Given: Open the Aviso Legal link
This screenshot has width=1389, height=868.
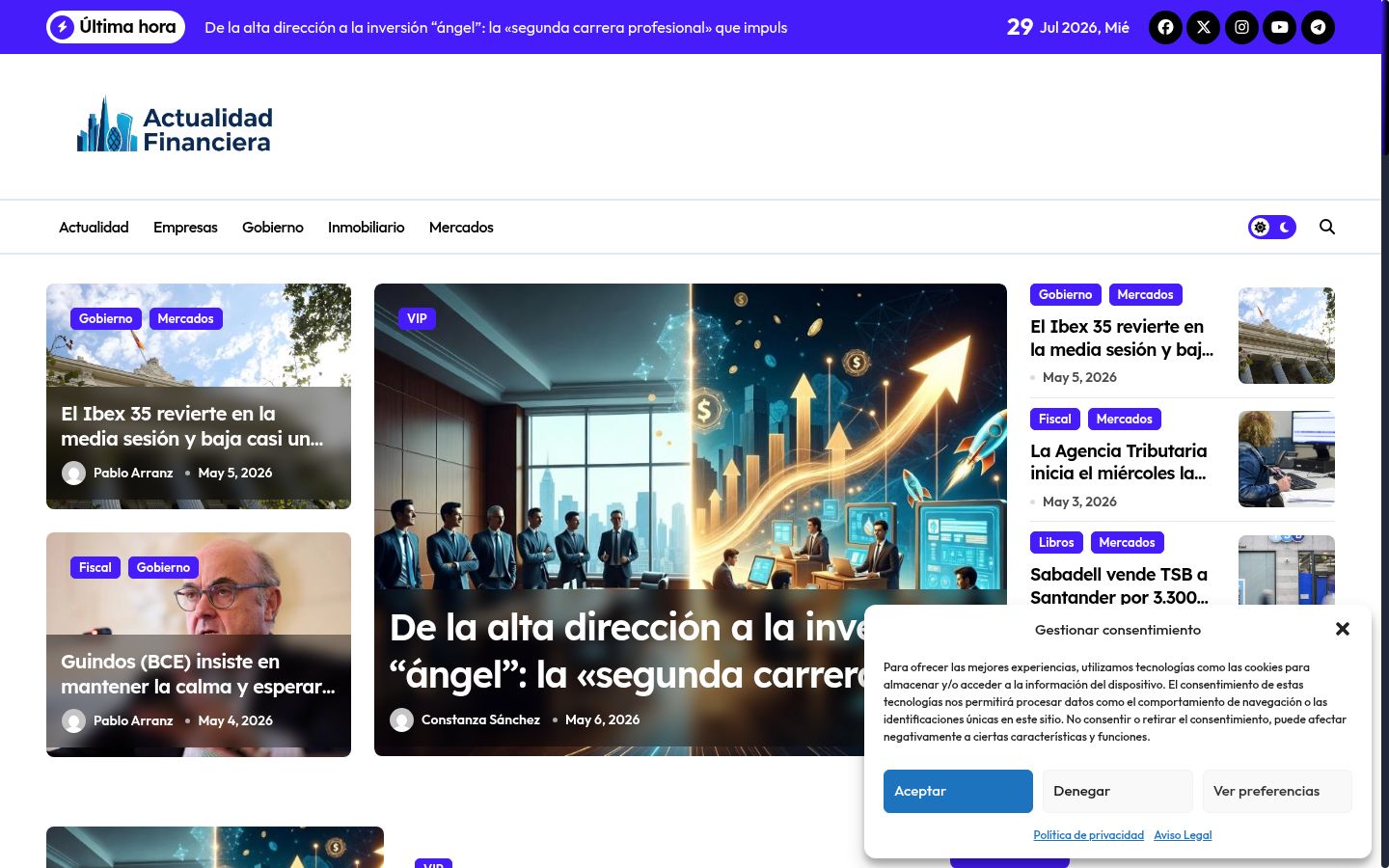Looking at the screenshot, I should click(x=1183, y=835).
